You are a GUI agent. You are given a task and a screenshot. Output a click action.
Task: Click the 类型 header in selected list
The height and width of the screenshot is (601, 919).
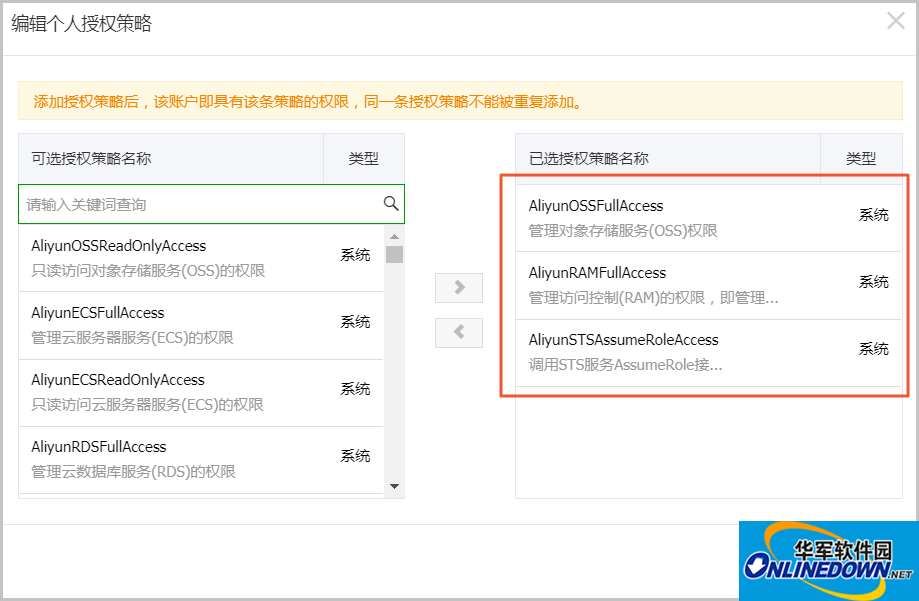[x=860, y=158]
